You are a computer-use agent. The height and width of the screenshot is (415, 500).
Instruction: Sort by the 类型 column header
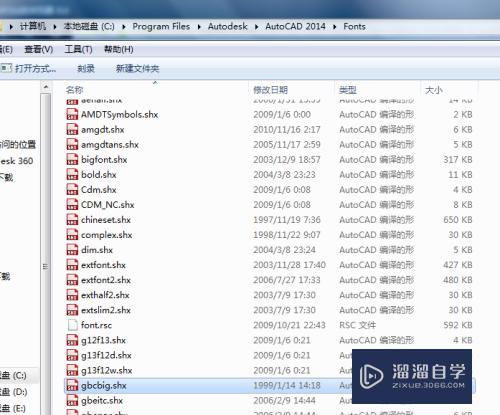click(348, 90)
